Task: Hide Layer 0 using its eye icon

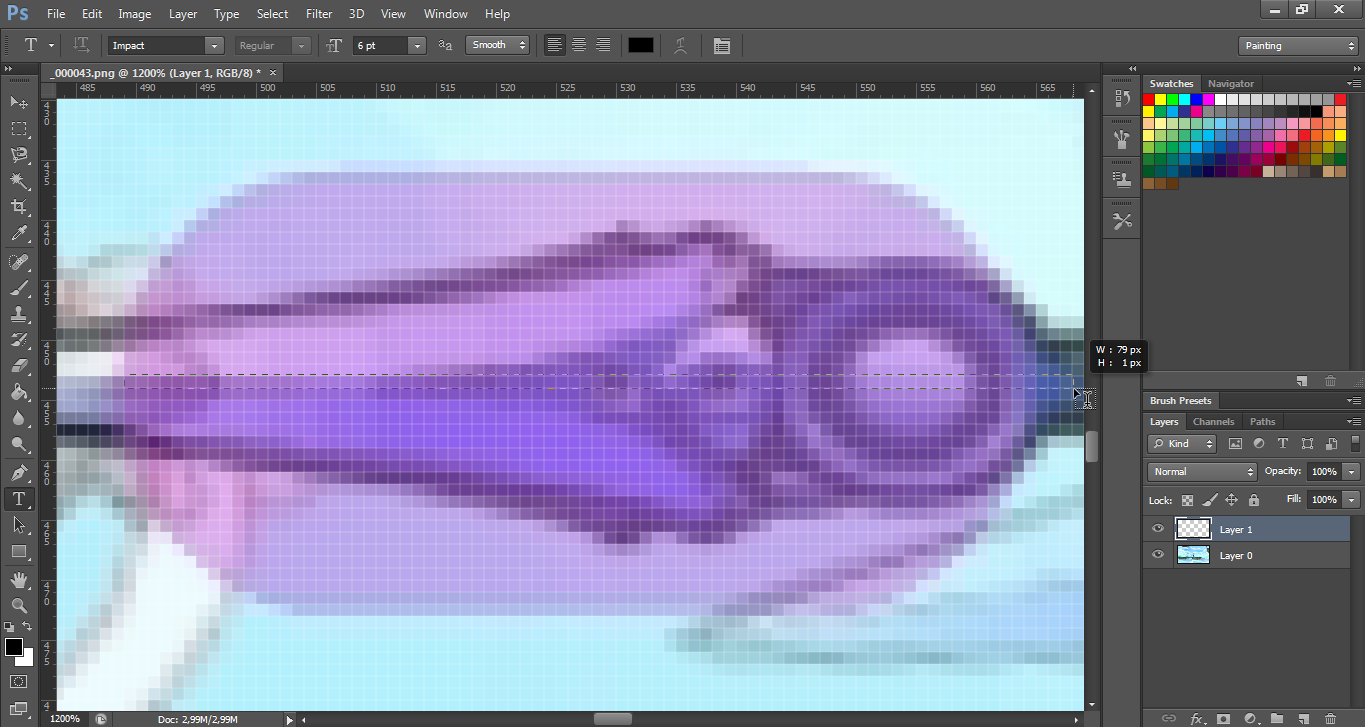Action: pyautogui.click(x=1158, y=555)
